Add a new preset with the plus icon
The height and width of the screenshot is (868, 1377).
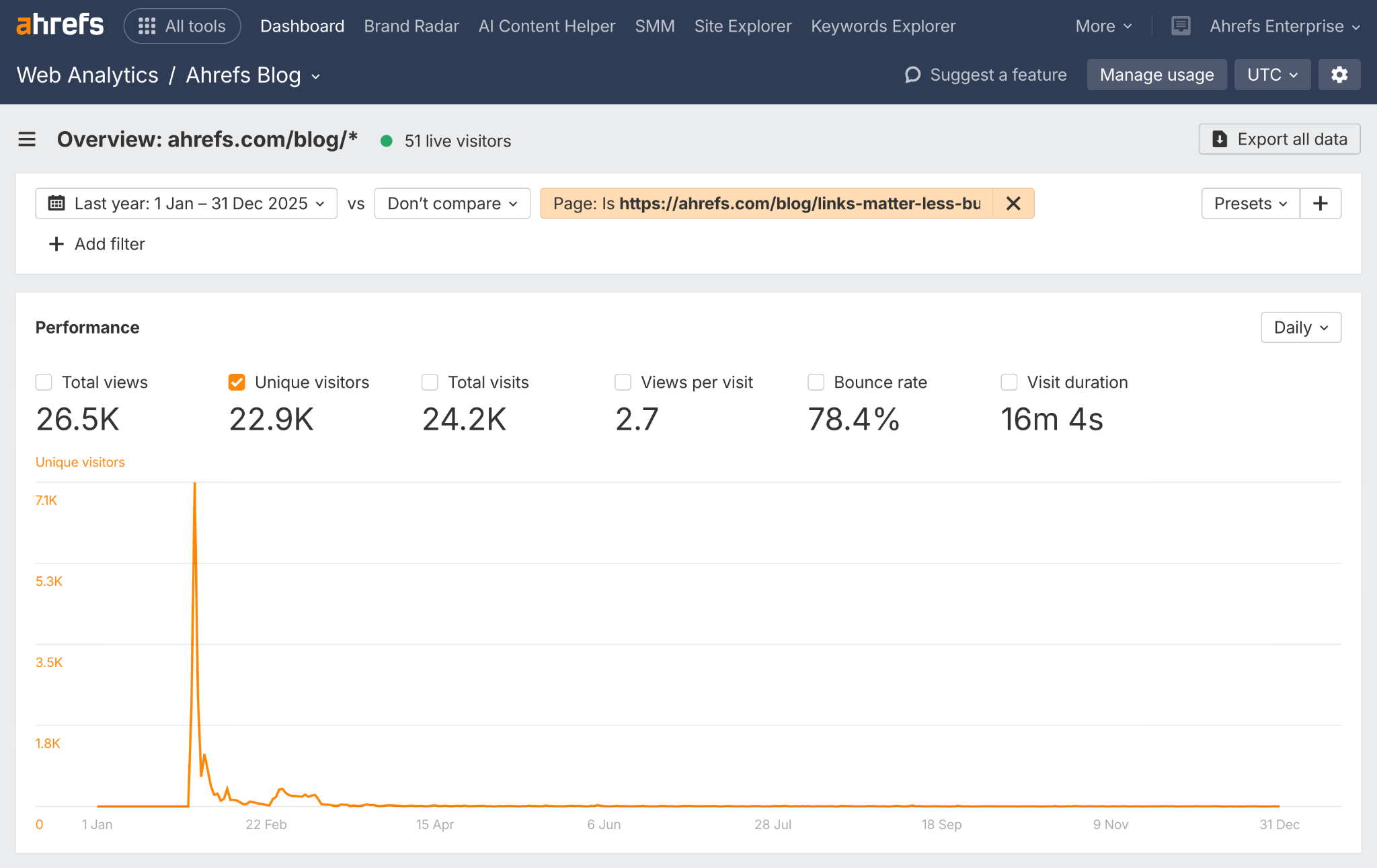click(1321, 203)
